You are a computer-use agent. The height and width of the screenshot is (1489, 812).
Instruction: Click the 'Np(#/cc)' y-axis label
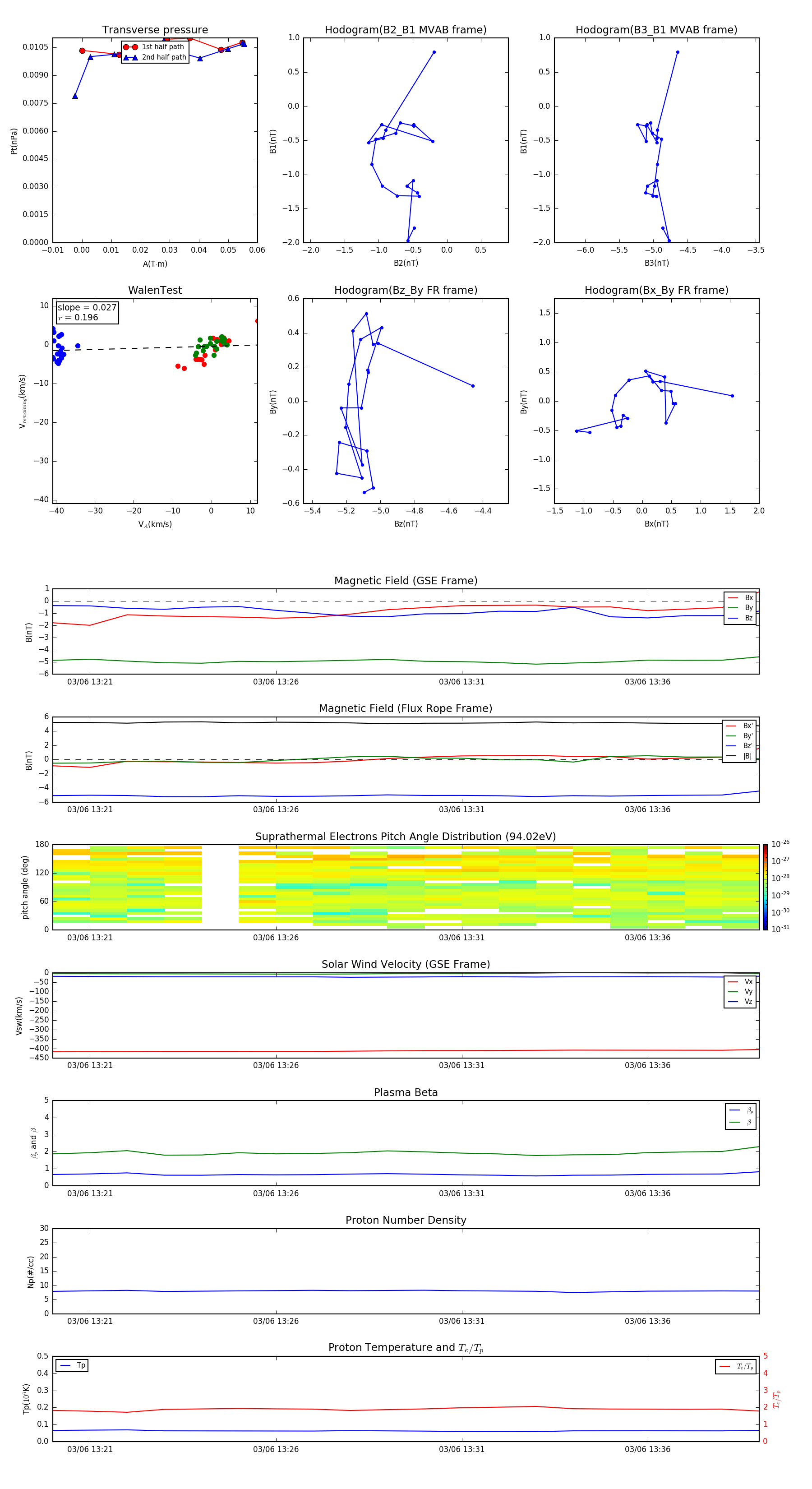31,1272
